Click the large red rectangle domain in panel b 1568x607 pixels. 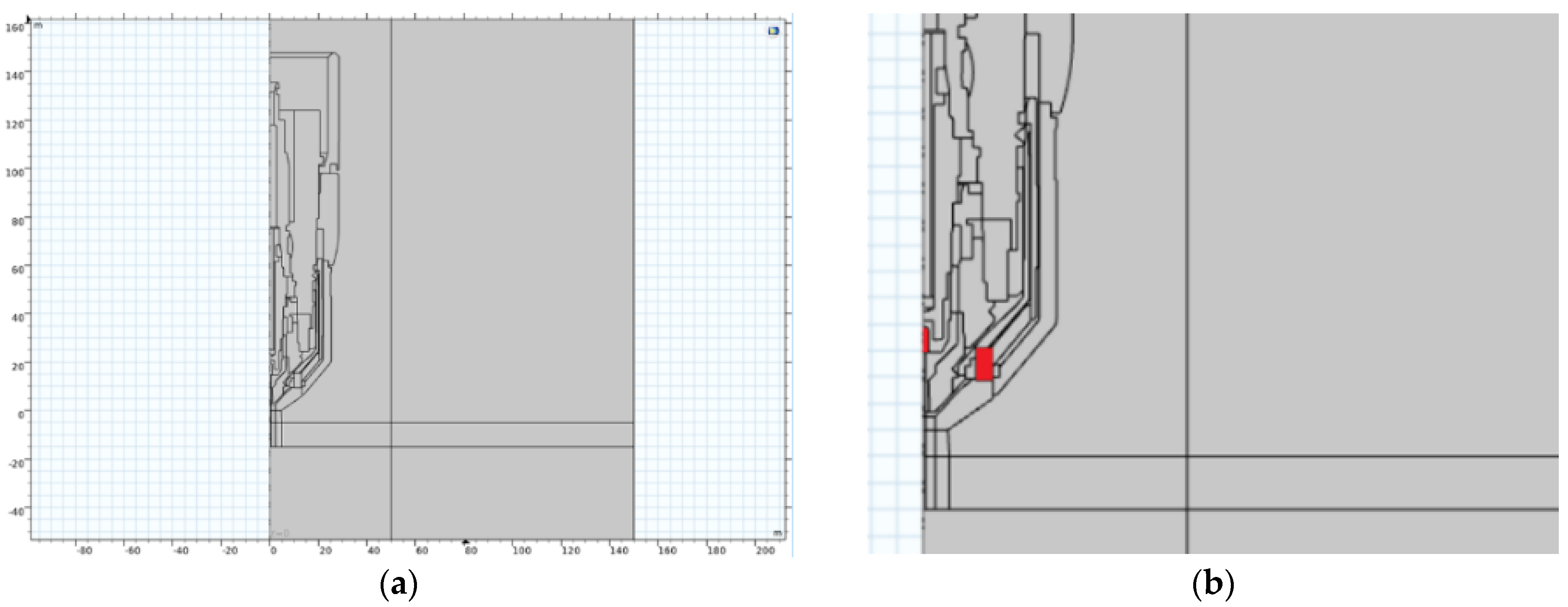point(984,364)
